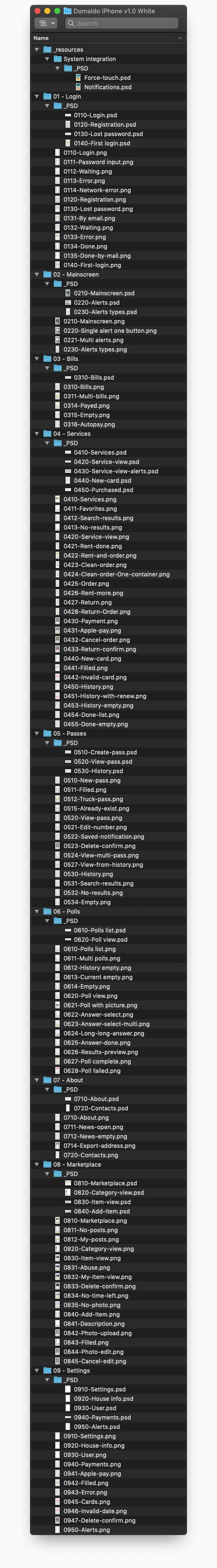The image size is (217, 1568).
Task: Open the list view options dropdown
Action: [46, 23]
